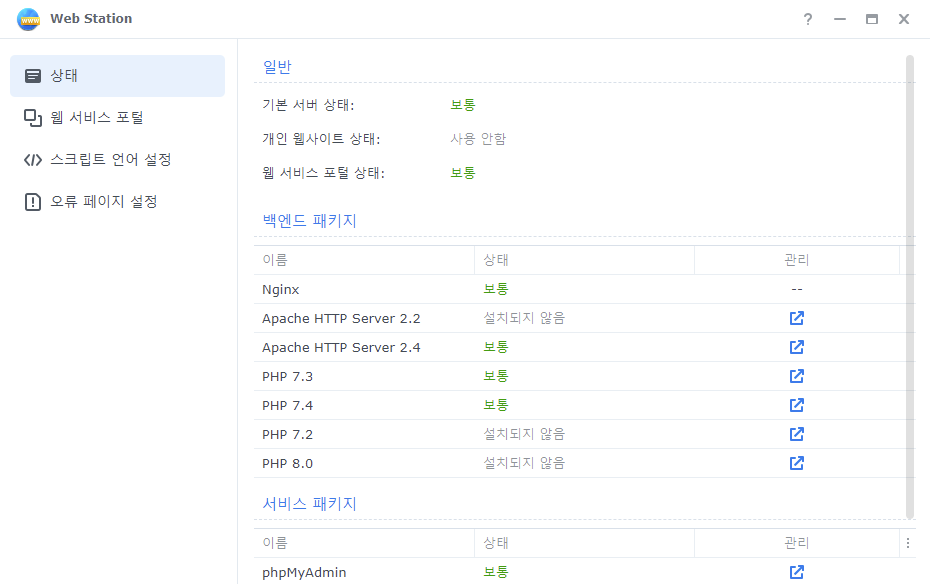Image resolution: width=930 pixels, height=584 pixels.
Task: Close the Web Station window
Action: [x=904, y=19]
